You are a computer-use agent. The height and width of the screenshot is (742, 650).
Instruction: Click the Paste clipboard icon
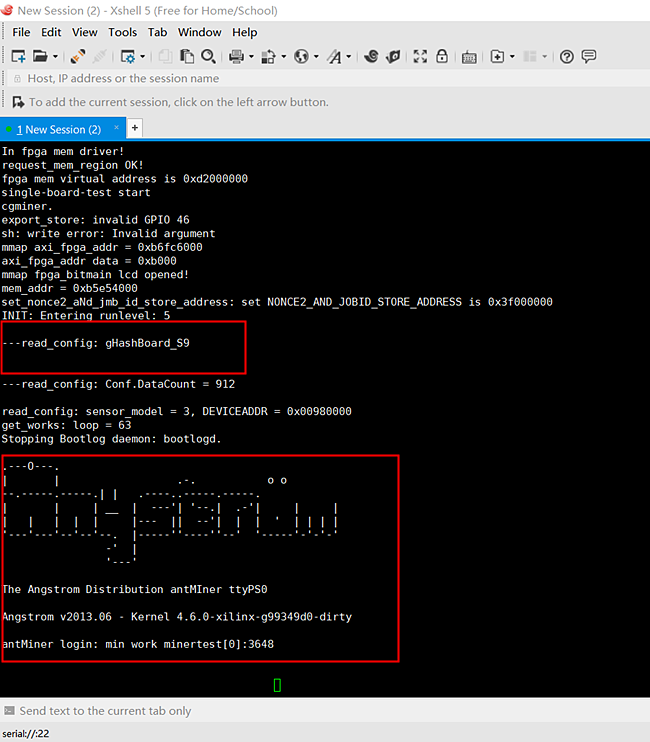[187, 56]
